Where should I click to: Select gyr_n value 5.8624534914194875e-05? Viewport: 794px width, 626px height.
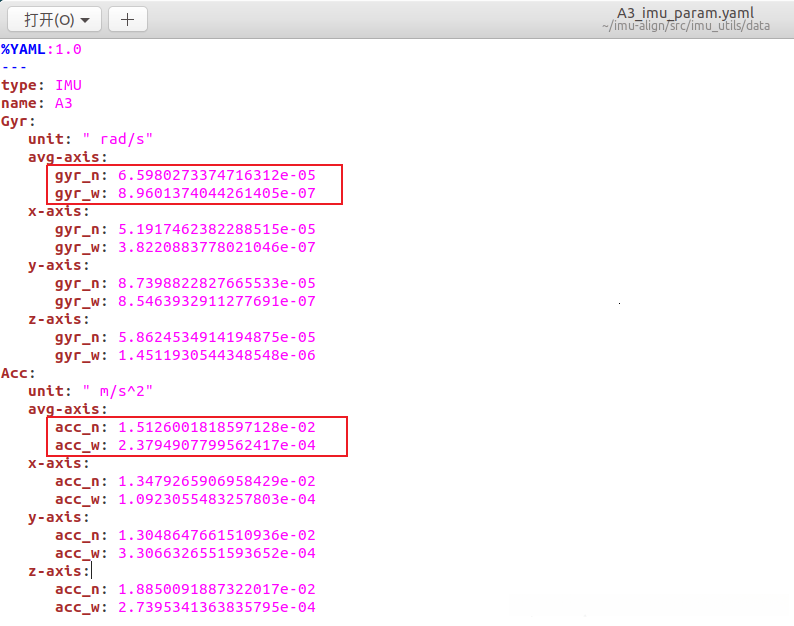pos(217,337)
